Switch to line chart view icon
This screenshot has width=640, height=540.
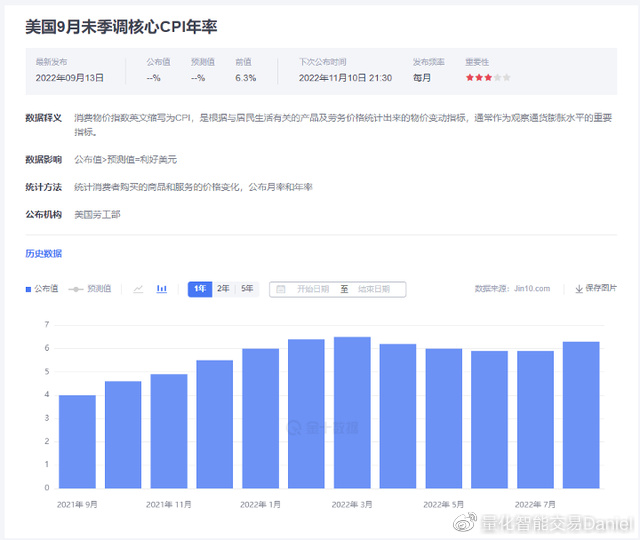pyautogui.click(x=138, y=289)
